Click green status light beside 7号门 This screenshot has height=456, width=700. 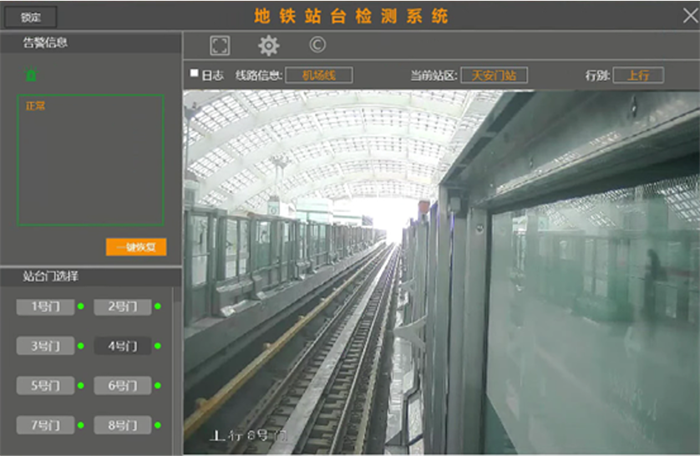(81, 426)
